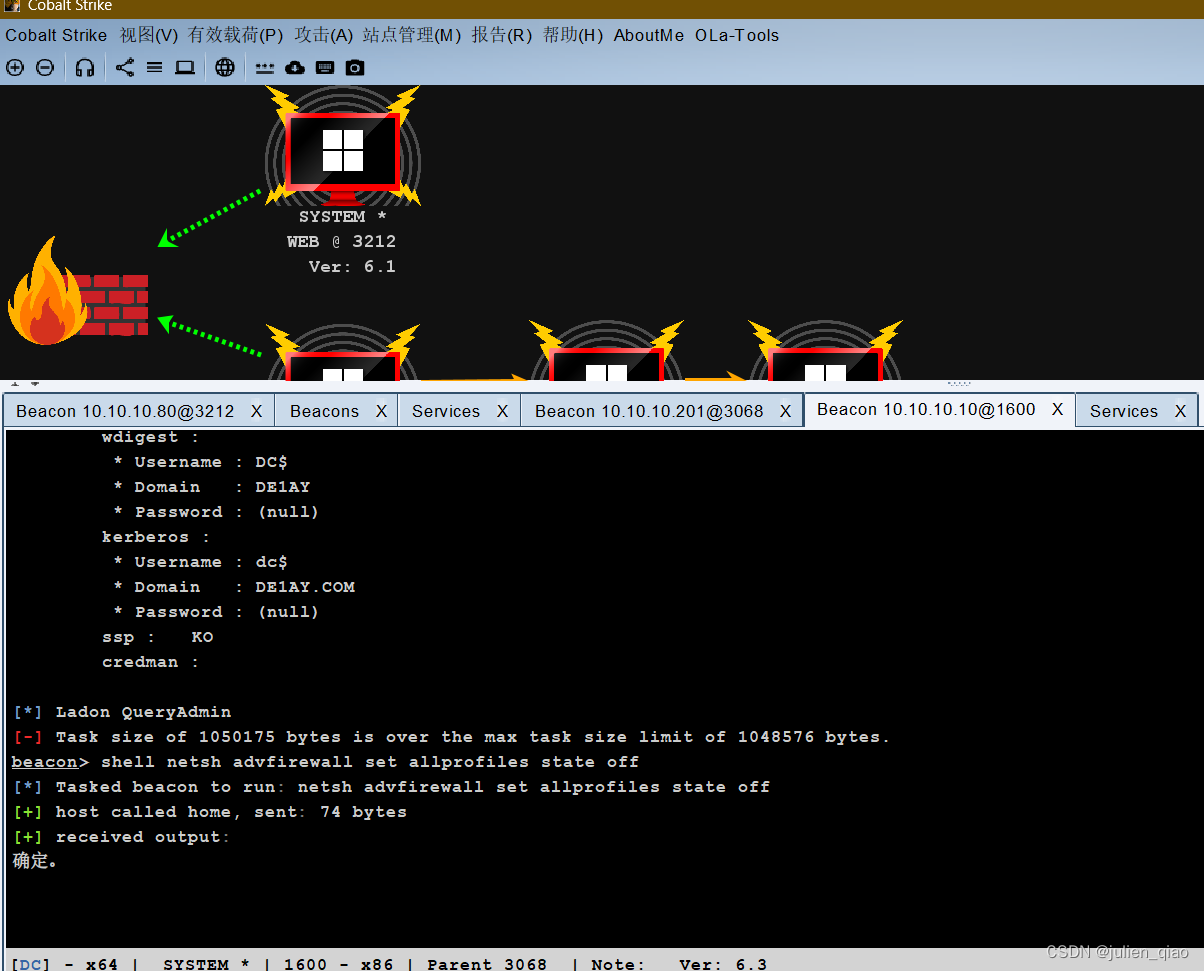Open screenshots via the camera icon

coord(355,68)
